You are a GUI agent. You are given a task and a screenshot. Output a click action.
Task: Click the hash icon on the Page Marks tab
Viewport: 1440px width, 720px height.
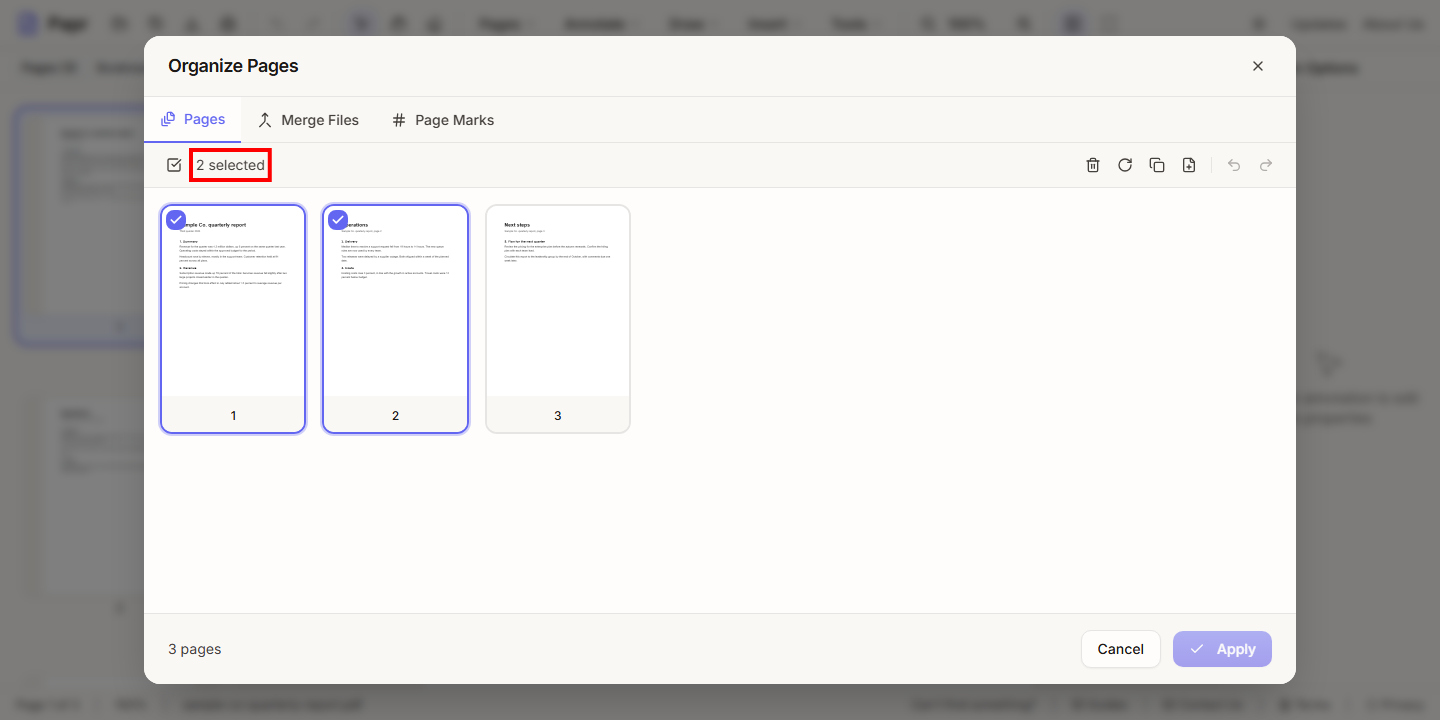(399, 120)
